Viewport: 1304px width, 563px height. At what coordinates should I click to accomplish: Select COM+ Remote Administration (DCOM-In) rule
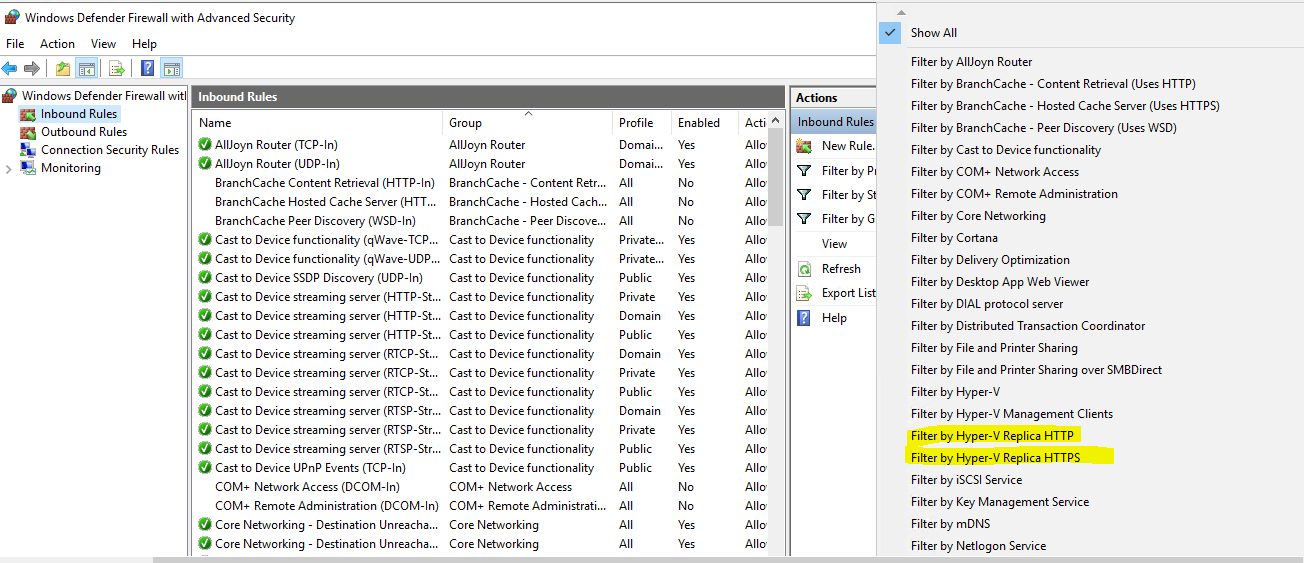pos(327,506)
